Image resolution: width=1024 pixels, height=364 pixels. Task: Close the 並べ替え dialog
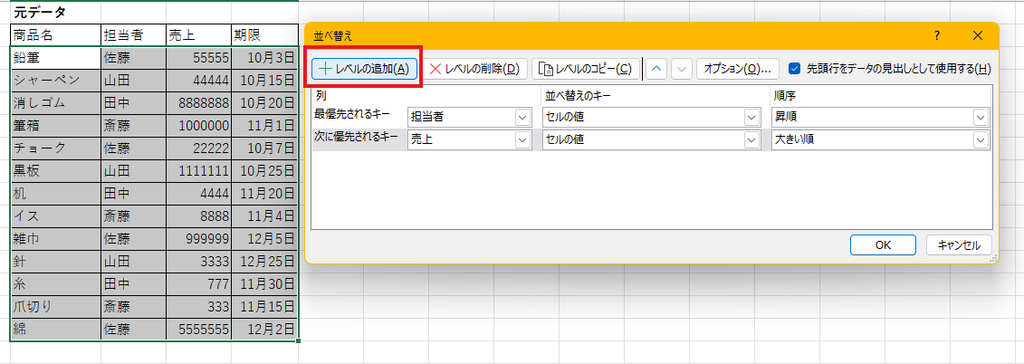978,35
